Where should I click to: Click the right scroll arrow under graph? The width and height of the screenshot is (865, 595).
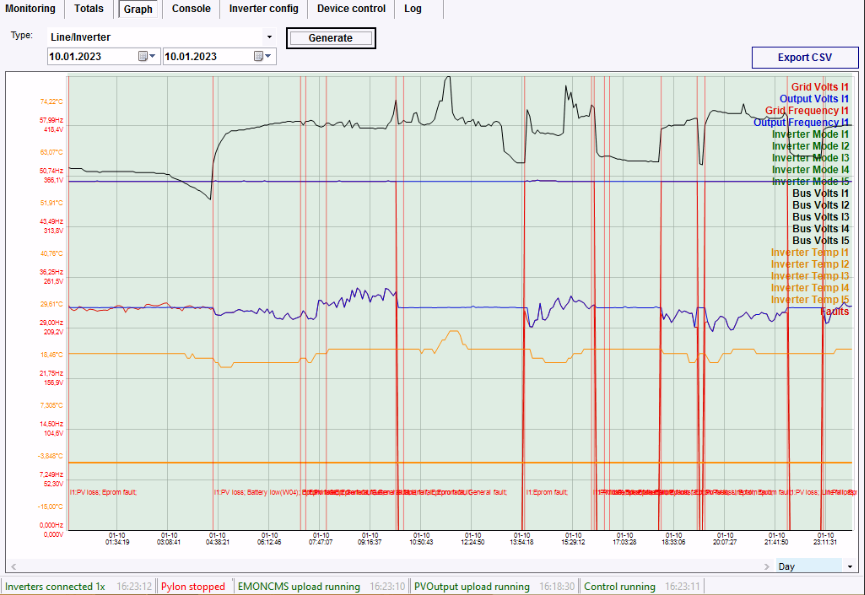point(767,566)
